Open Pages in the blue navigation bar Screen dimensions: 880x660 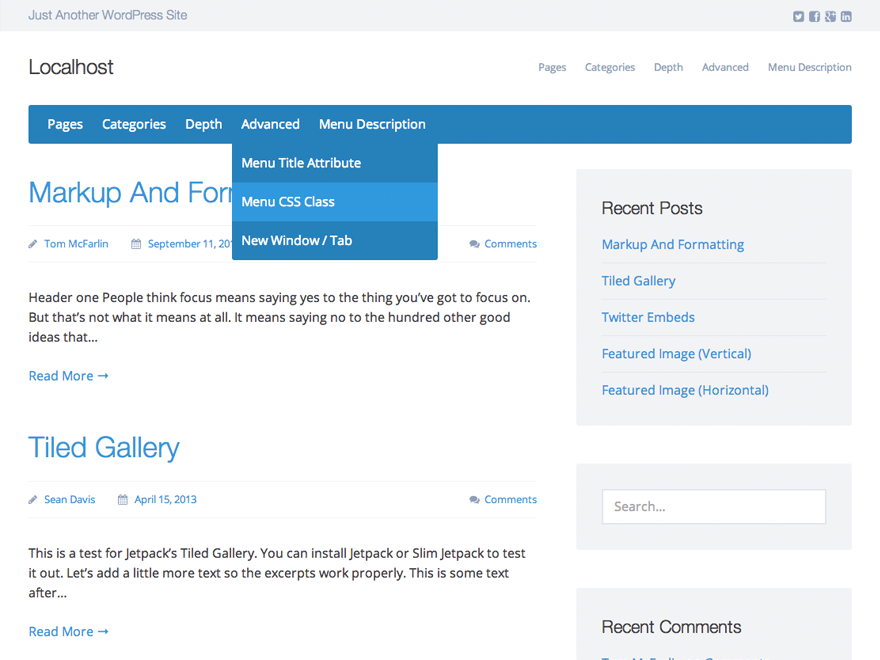[x=65, y=124]
